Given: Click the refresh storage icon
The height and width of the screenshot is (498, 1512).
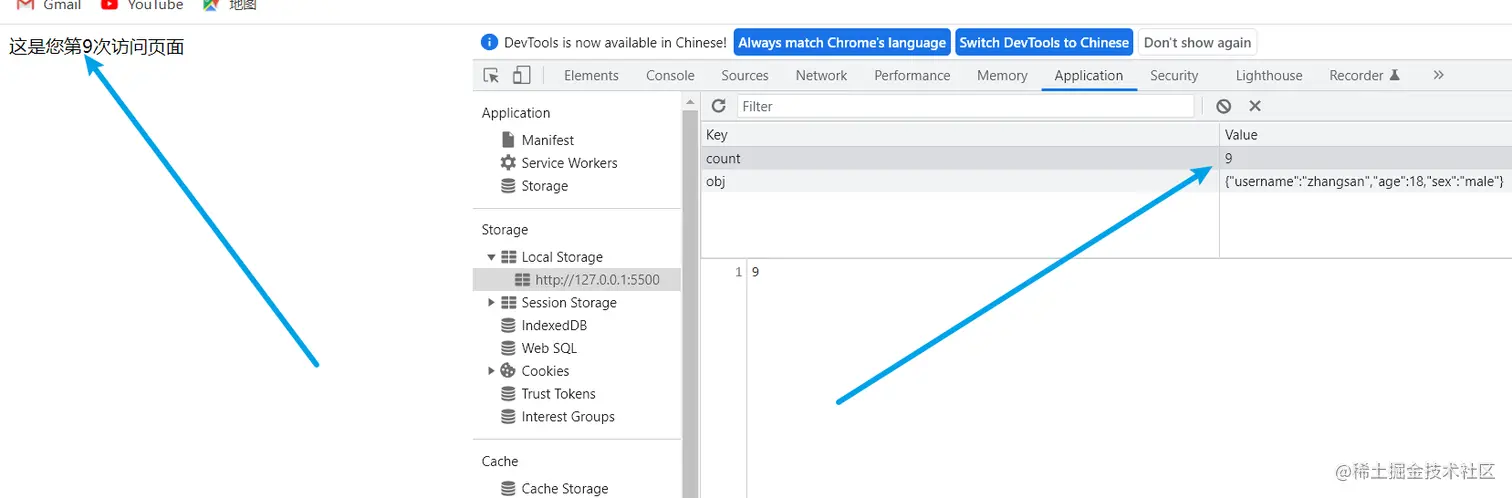Looking at the screenshot, I should 718,106.
